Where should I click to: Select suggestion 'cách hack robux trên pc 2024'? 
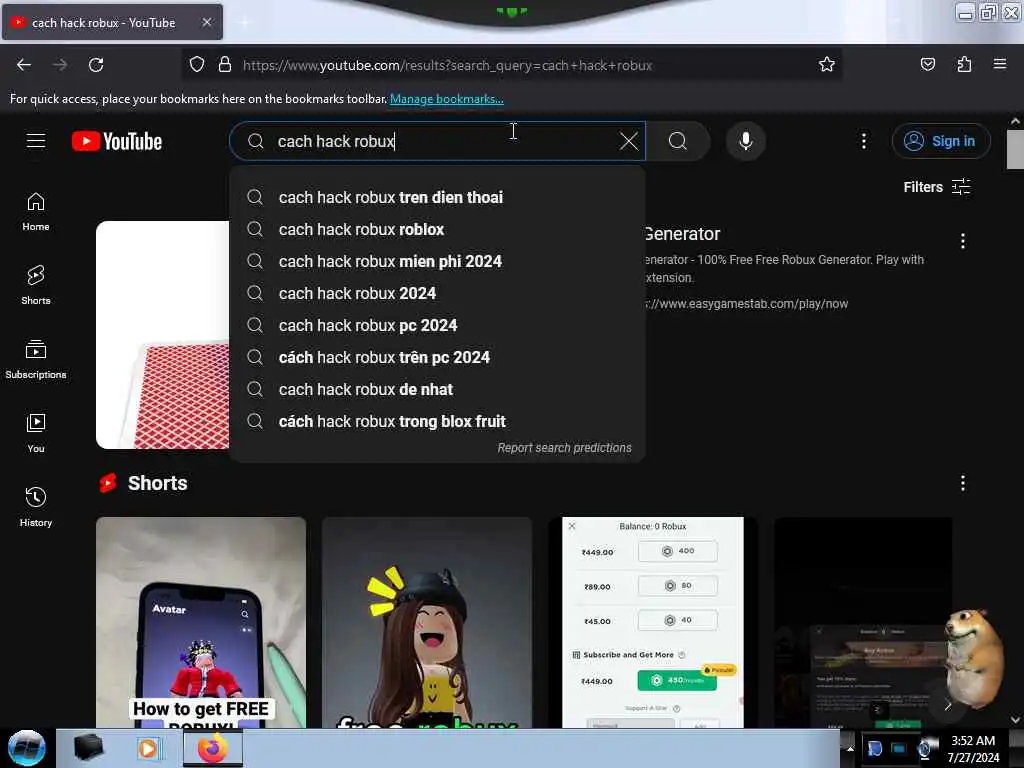click(x=437, y=357)
